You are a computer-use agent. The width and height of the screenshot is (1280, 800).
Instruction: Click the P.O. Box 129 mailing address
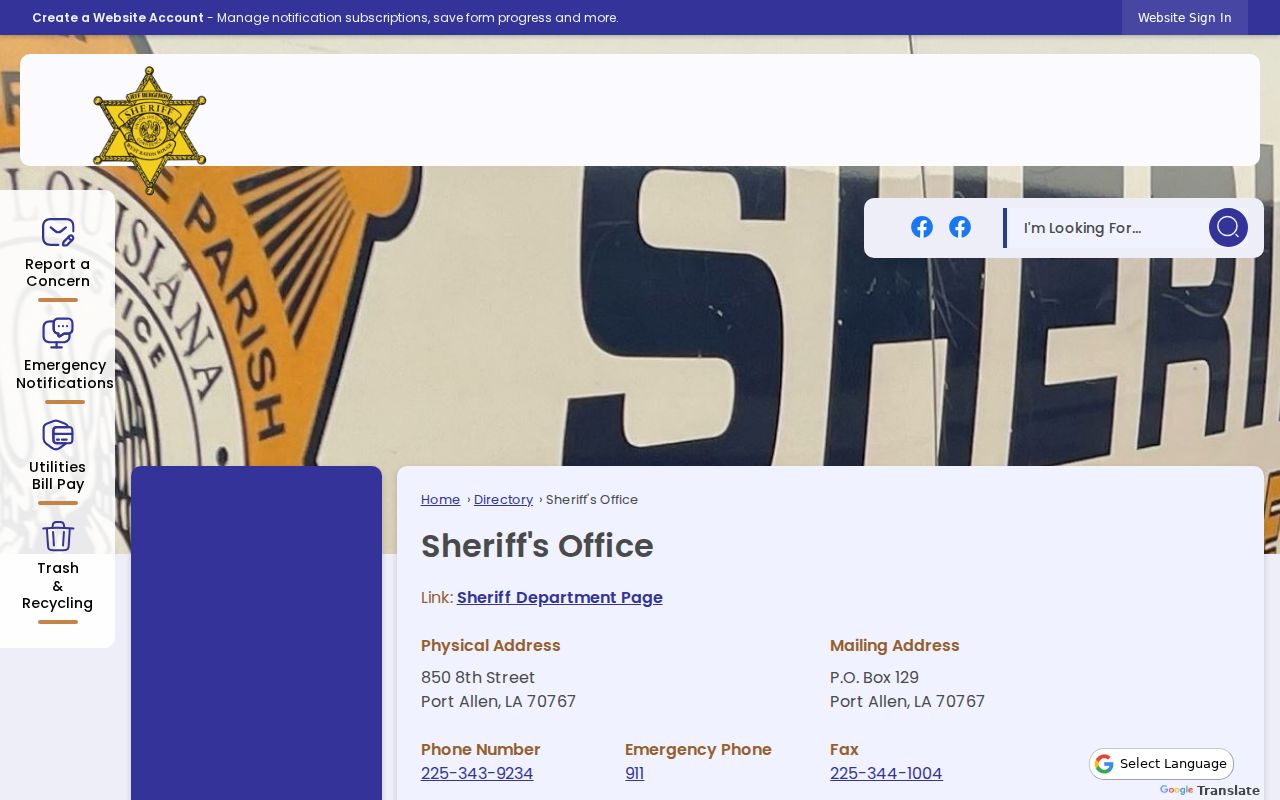[x=874, y=678]
